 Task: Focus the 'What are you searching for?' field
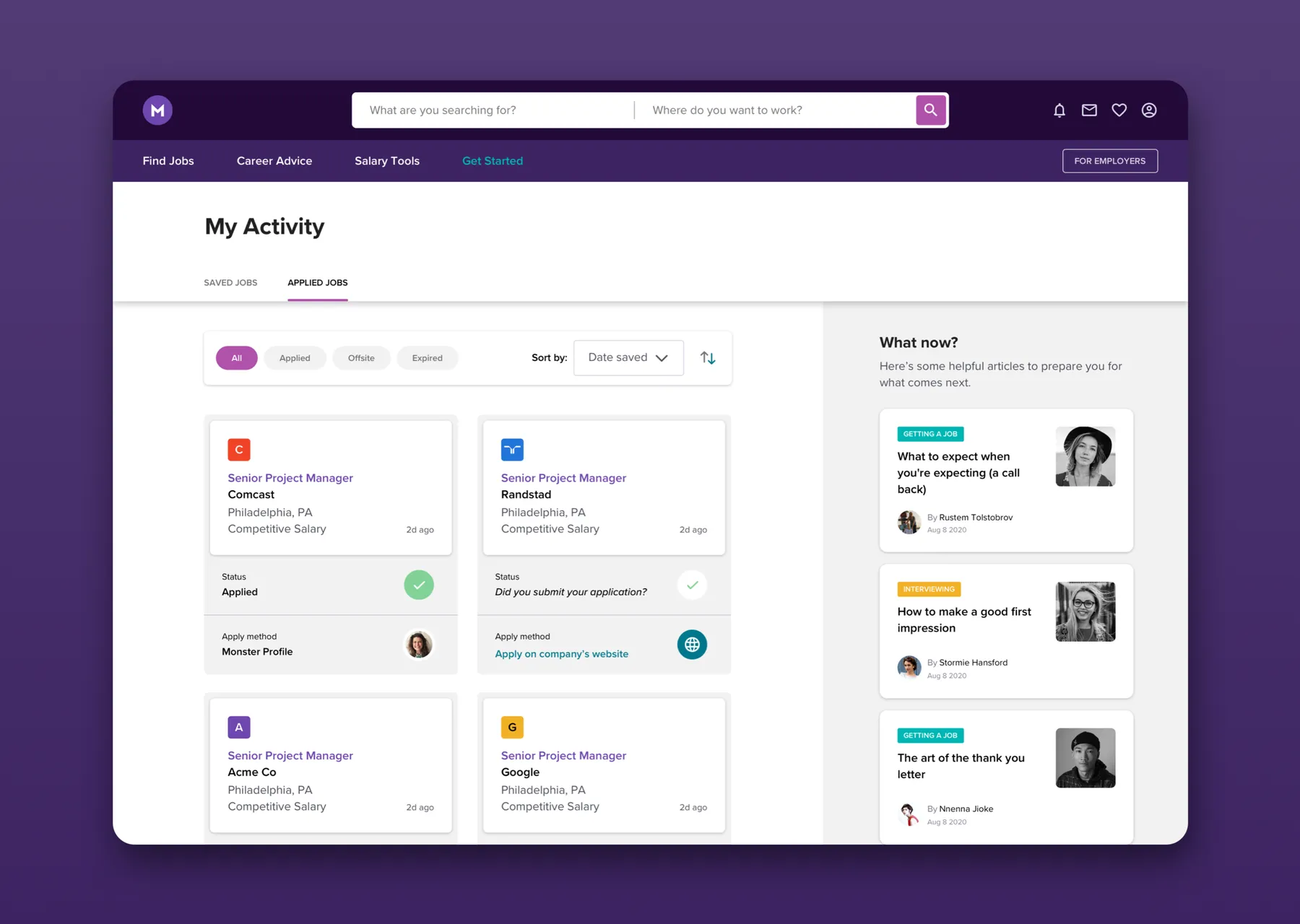click(493, 110)
